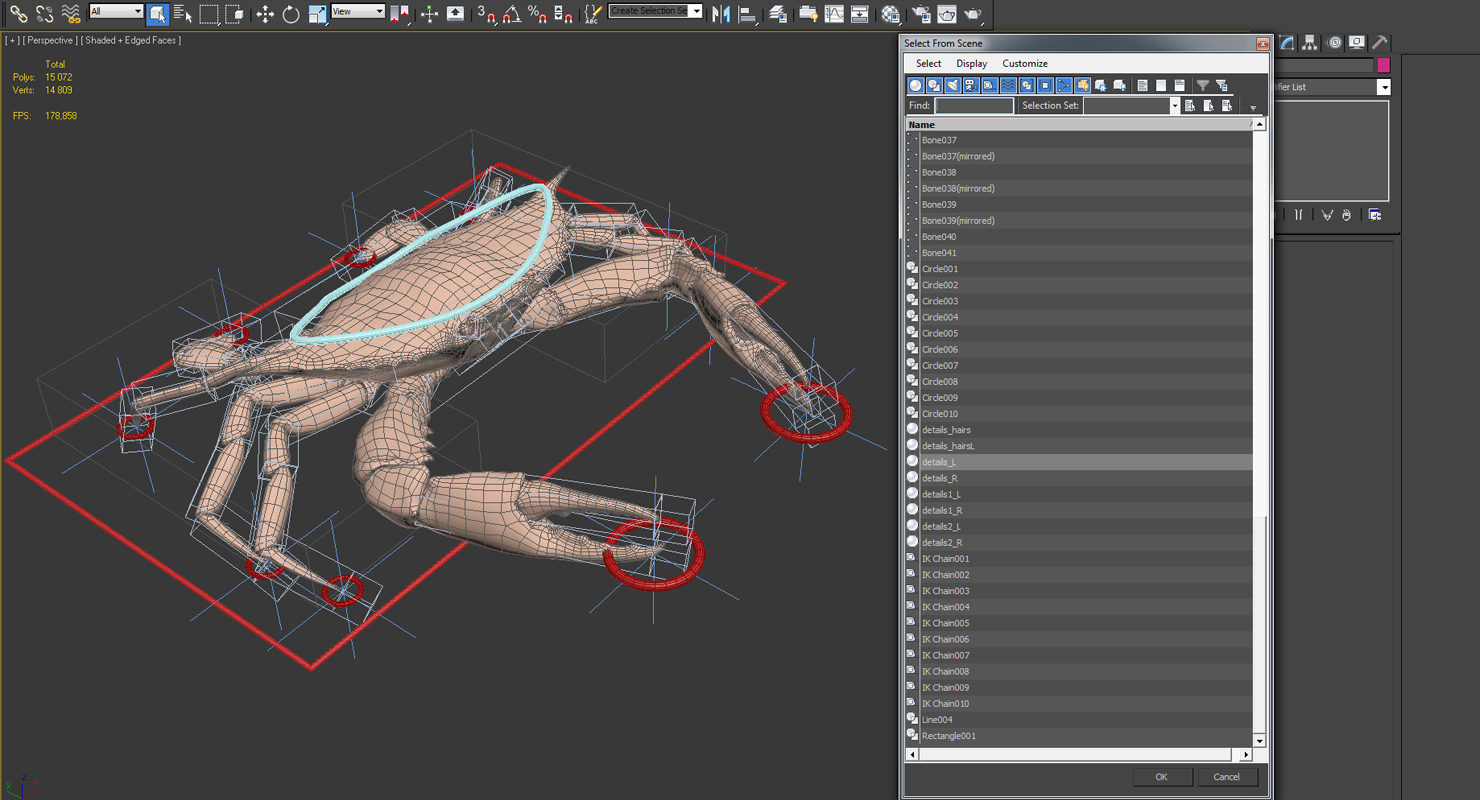Toggle Display Space Warps filter

(x=1008, y=85)
